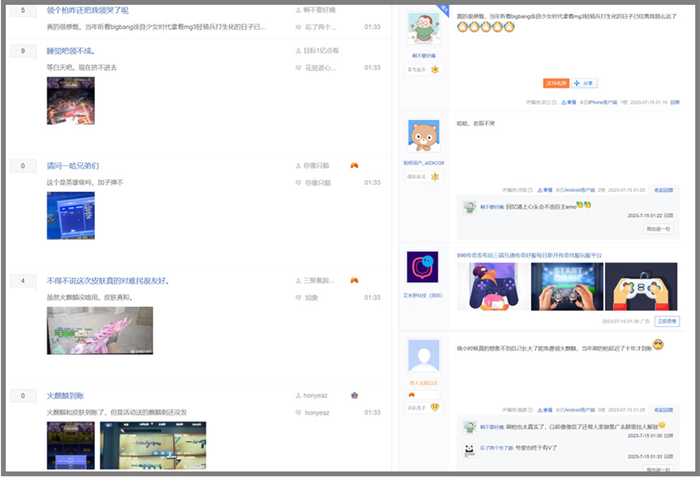
Task: Click the default gray silhouette avatar
Action: (423, 357)
